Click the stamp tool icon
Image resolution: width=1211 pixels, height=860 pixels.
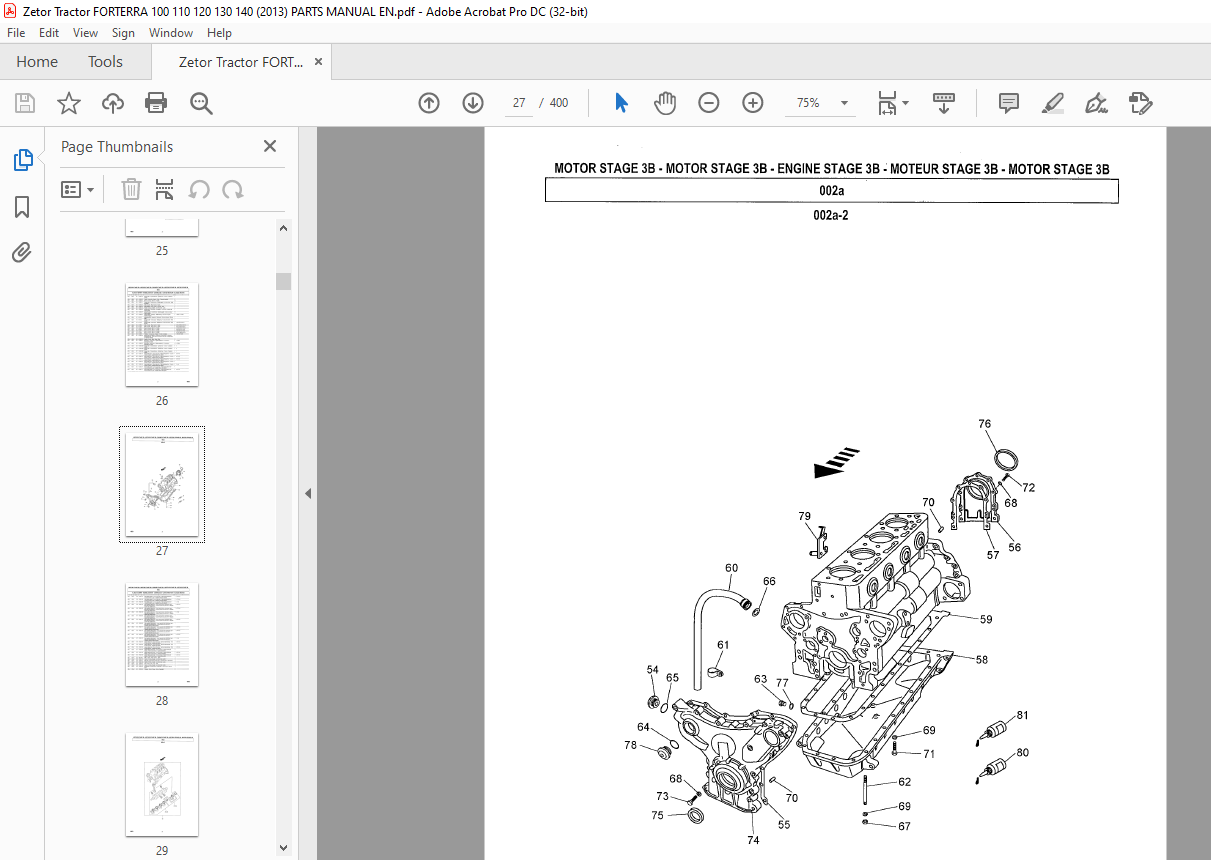coord(1141,103)
